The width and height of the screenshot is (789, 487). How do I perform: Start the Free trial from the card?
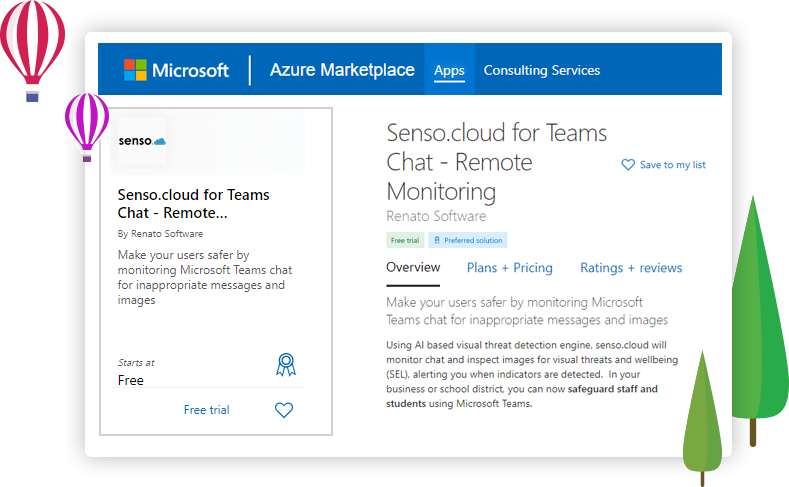pyautogui.click(x=206, y=410)
